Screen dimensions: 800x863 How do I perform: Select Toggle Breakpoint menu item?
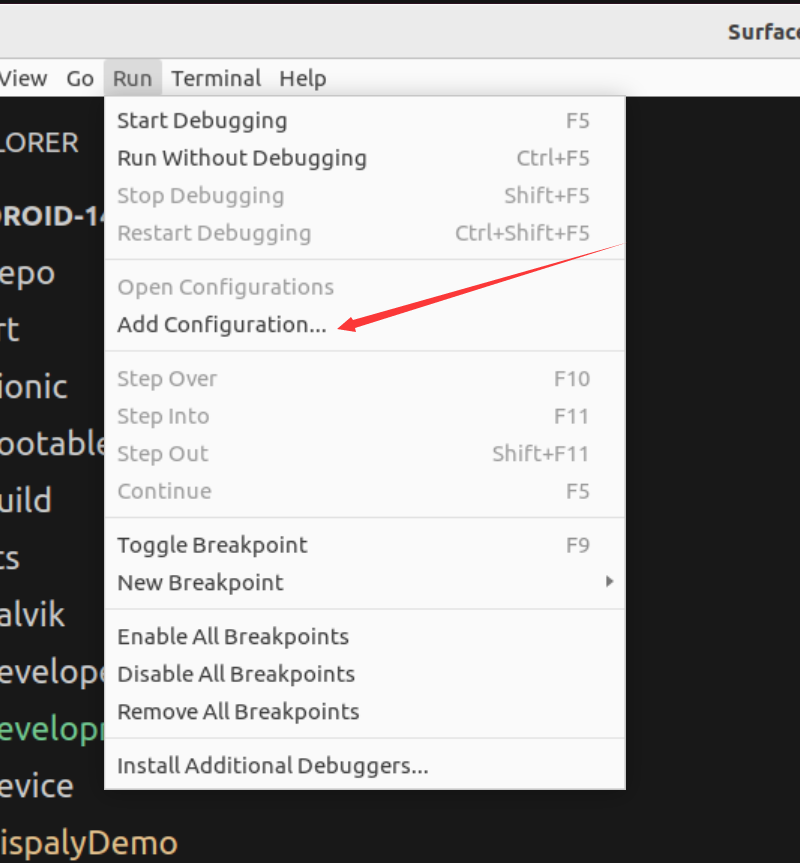[x=212, y=545]
